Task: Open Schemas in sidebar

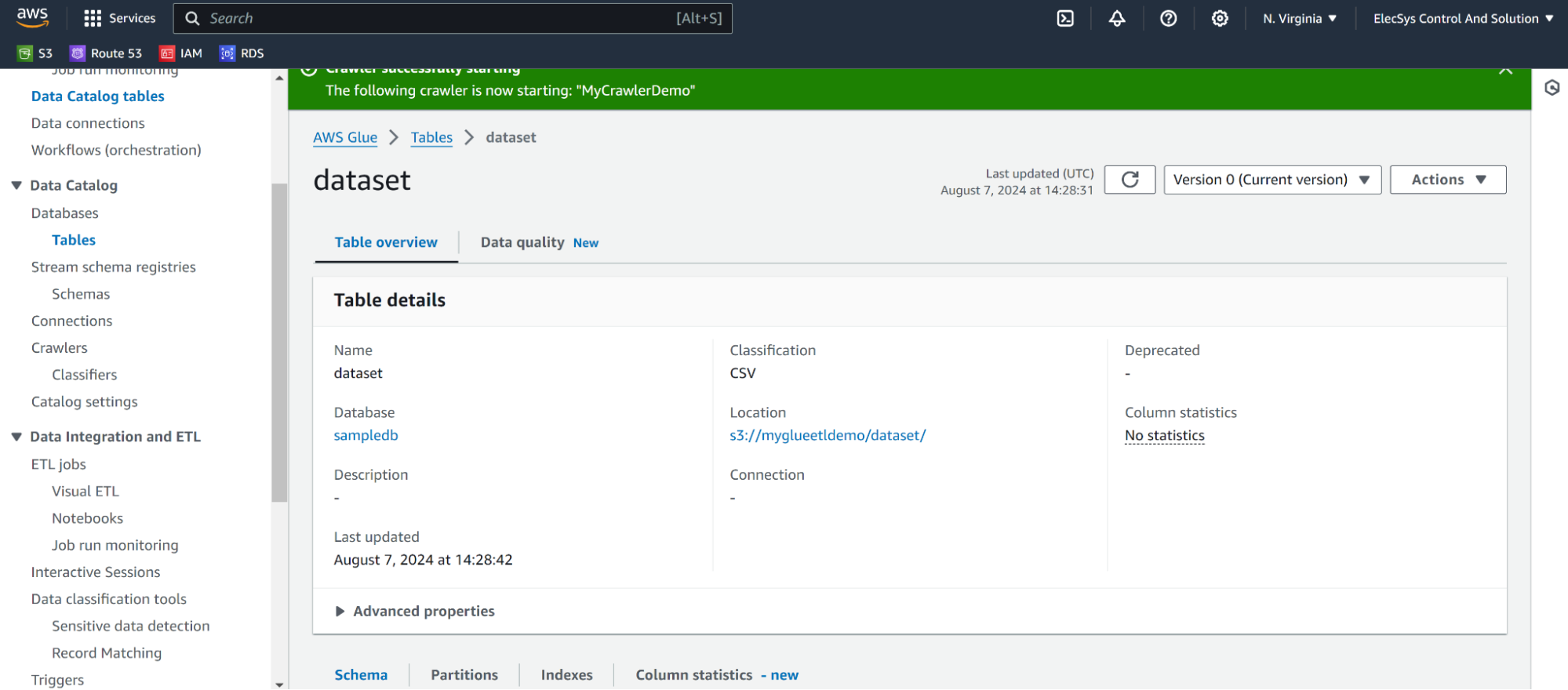Action: 81,294
